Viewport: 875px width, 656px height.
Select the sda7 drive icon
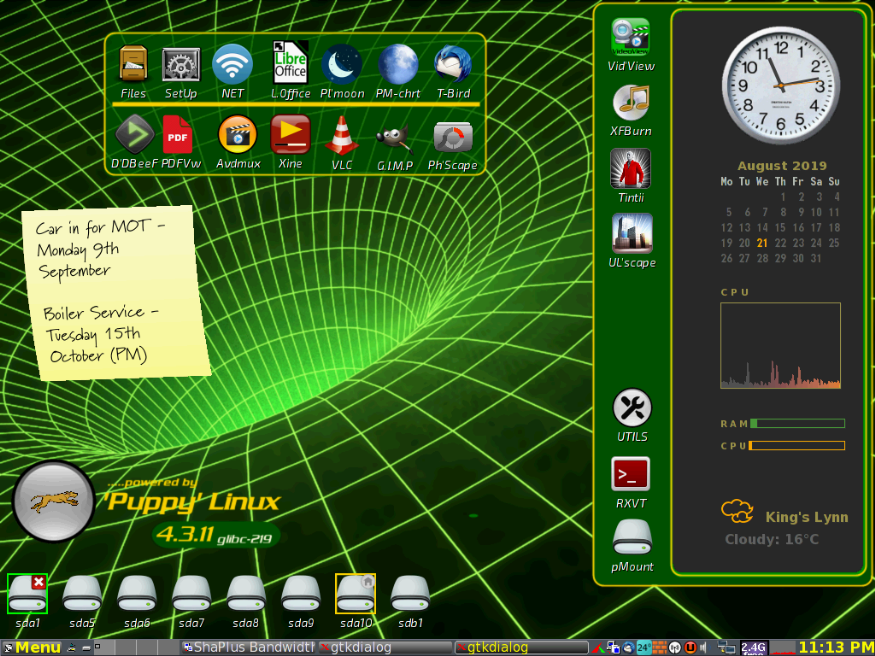click(191, 594)
